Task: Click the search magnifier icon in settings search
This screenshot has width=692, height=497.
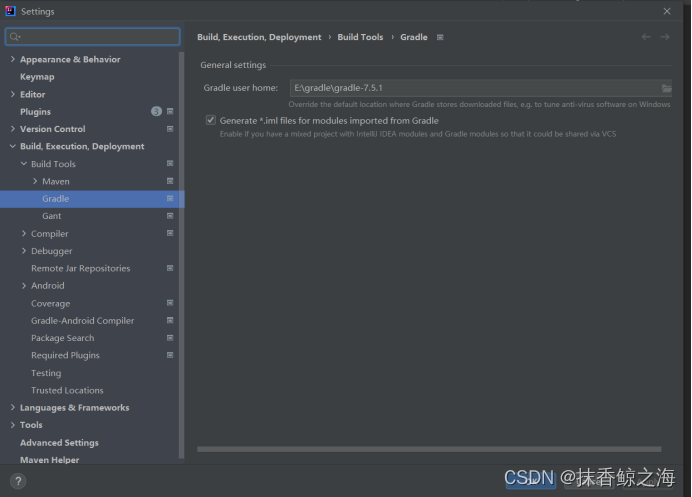Action: pyautogui.click(x=15, y=37)
